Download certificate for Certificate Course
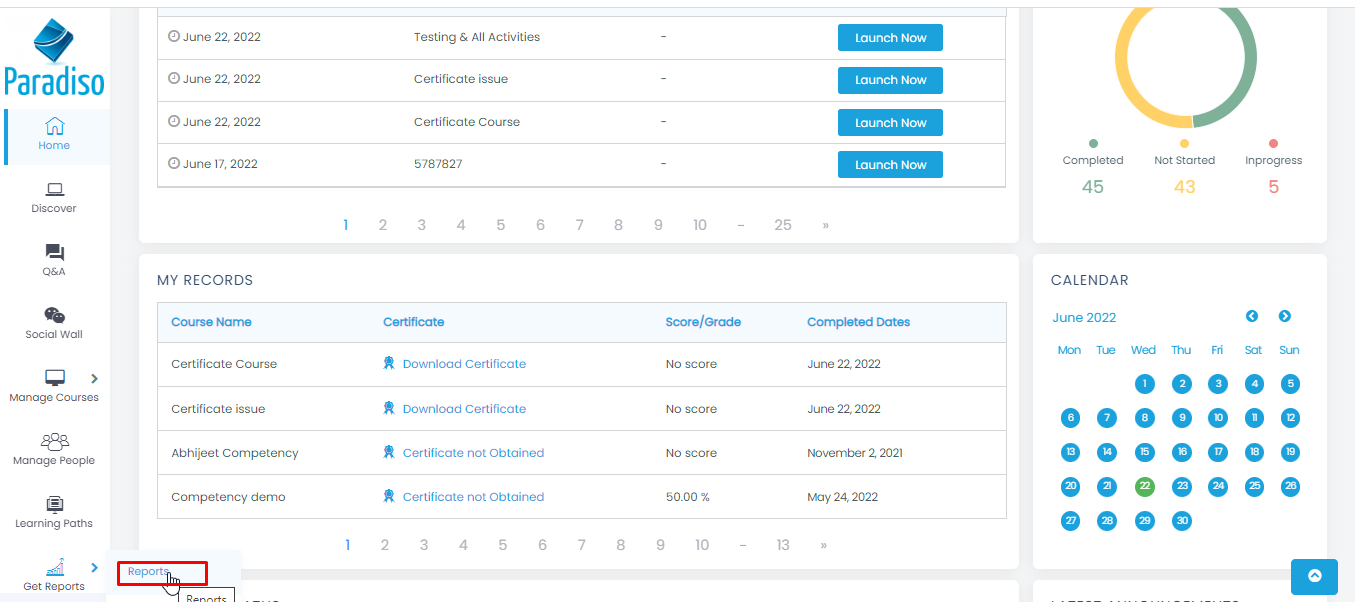The image size is (1355, 602). pos(464,364)
